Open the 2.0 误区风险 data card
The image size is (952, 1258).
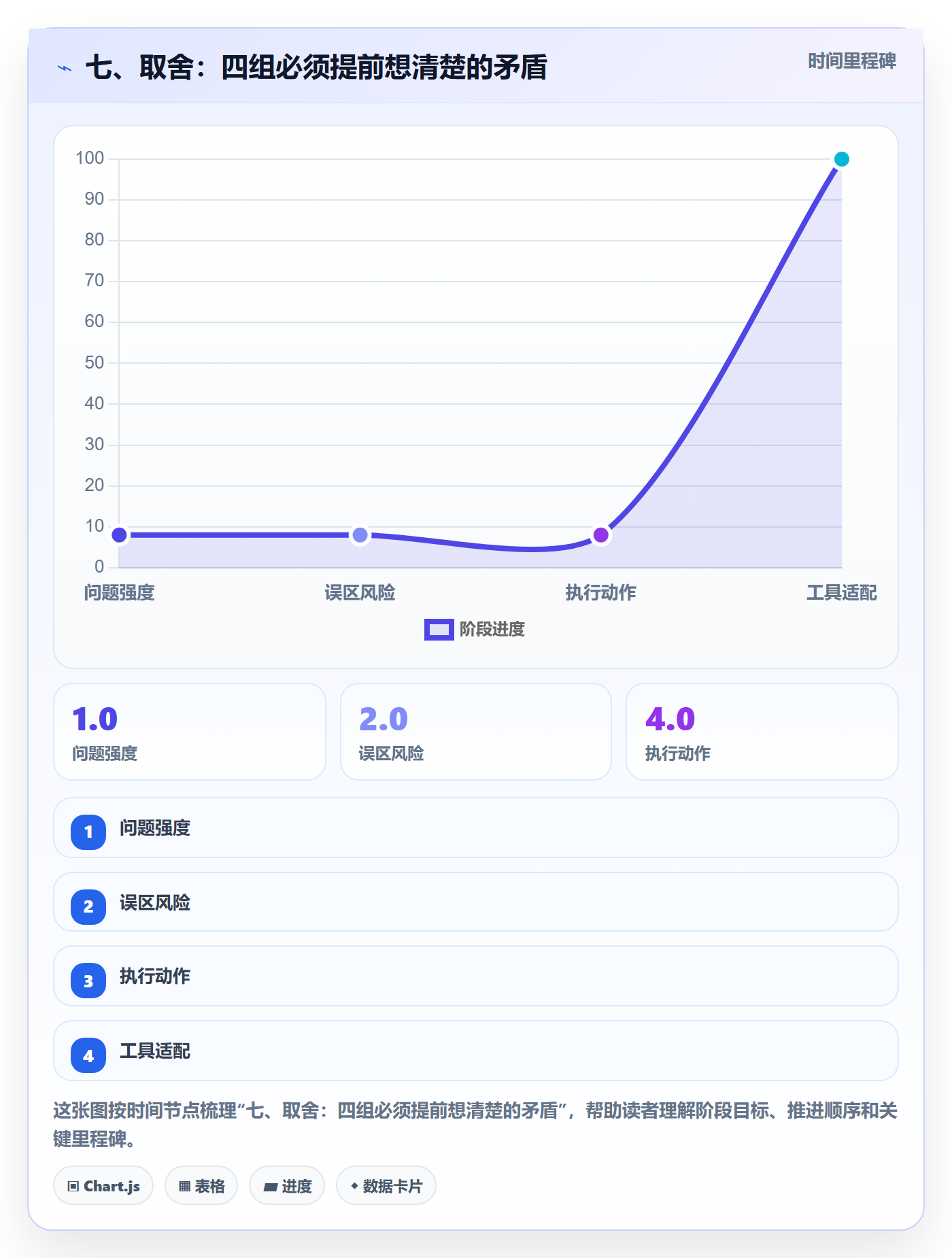476,732
